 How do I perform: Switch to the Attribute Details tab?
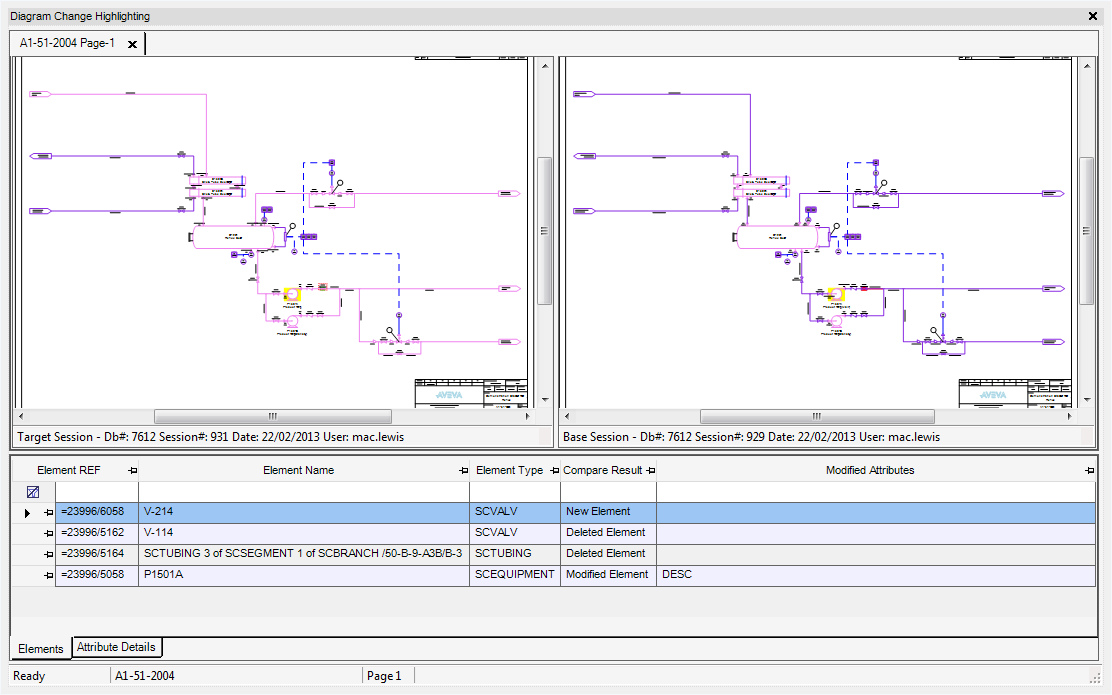click(116, 647)
